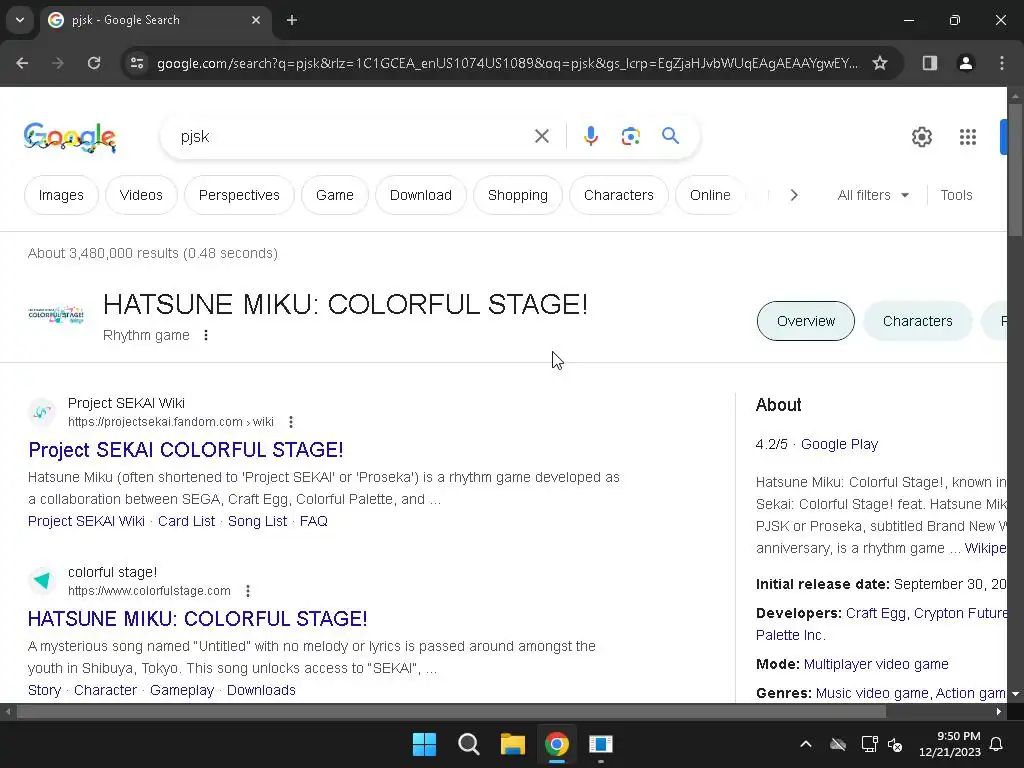This screenshot has height=768, width=1024.
Task: Click the horizontal scrollbar of the page
Action: point(451,712)
